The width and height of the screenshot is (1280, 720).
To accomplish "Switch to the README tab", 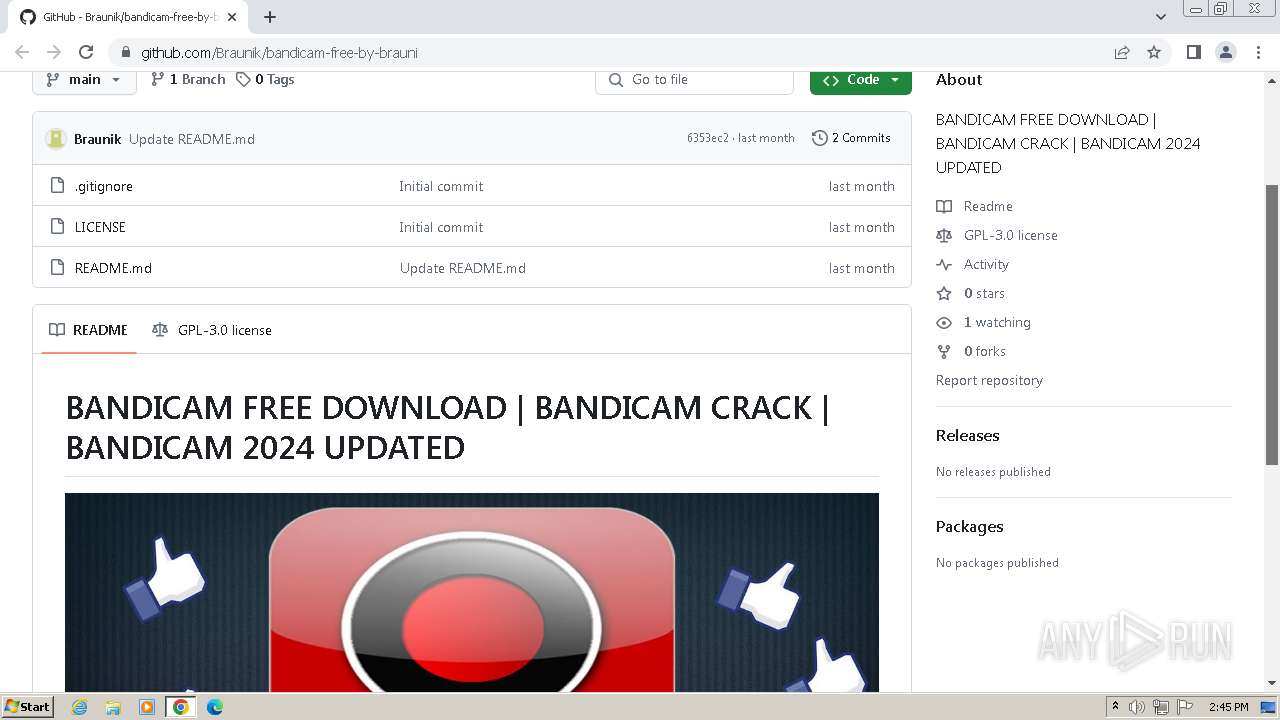I will (89, 330).
